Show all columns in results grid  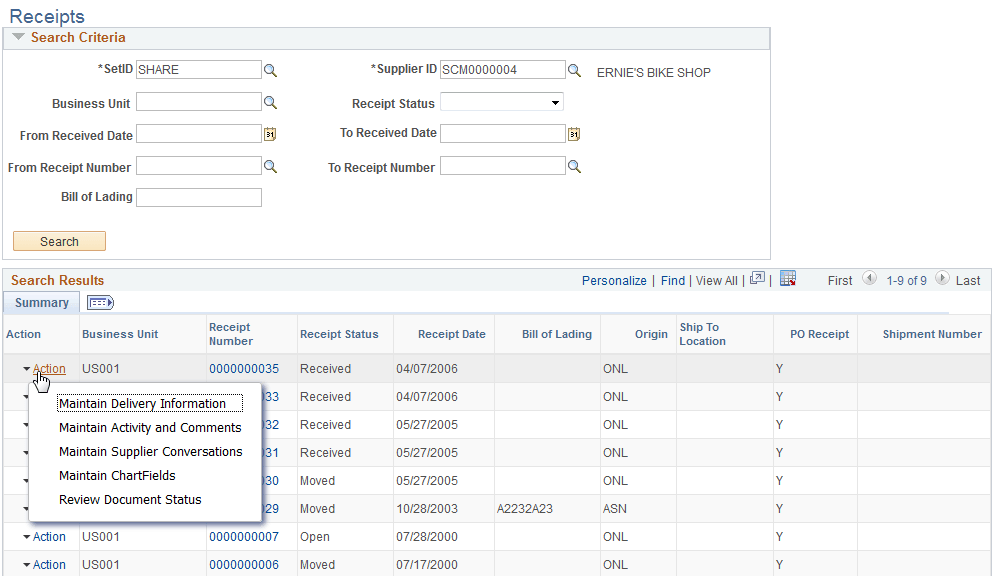(x=99, y=302)
